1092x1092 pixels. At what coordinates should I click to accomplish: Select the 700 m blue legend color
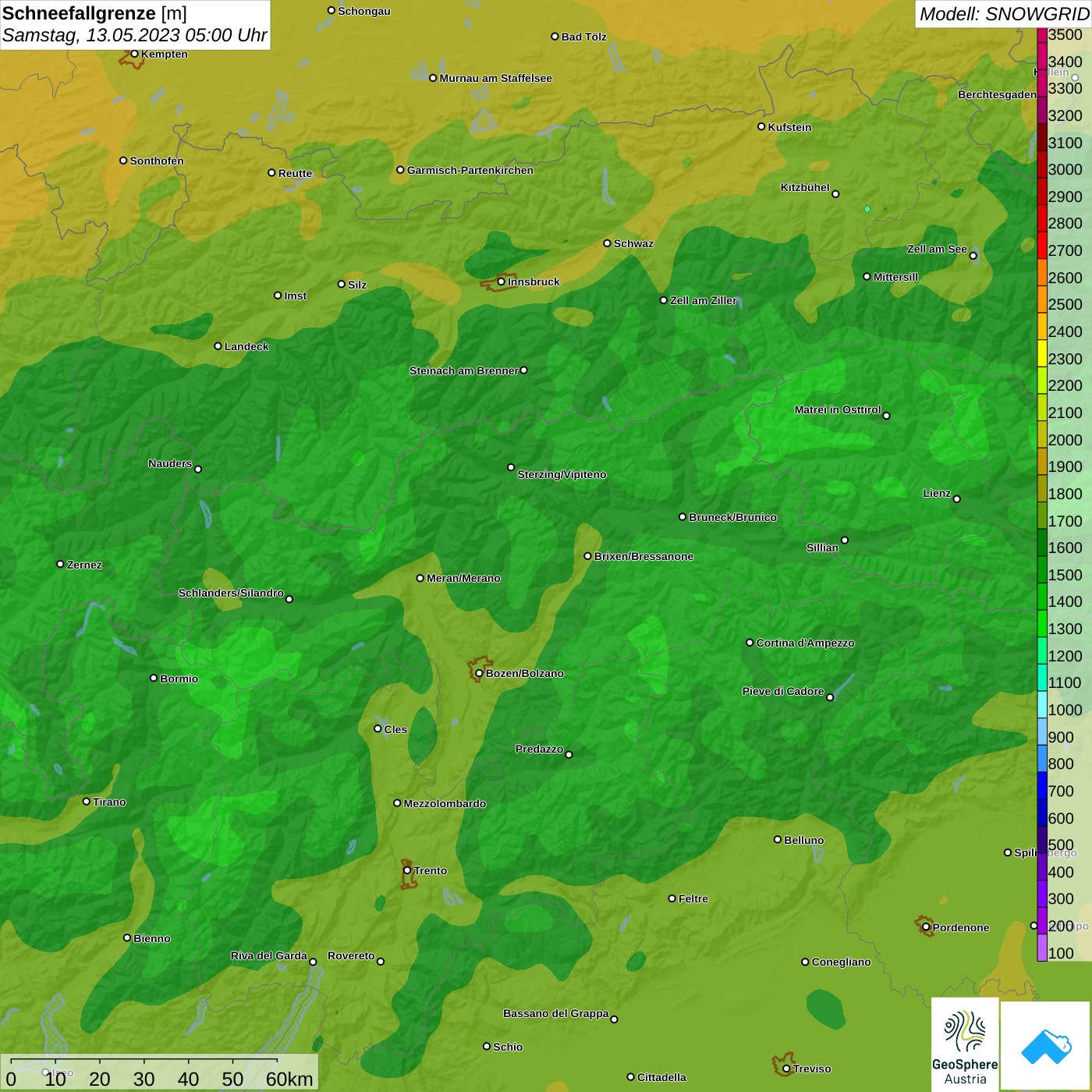(x=1042, y=785)
